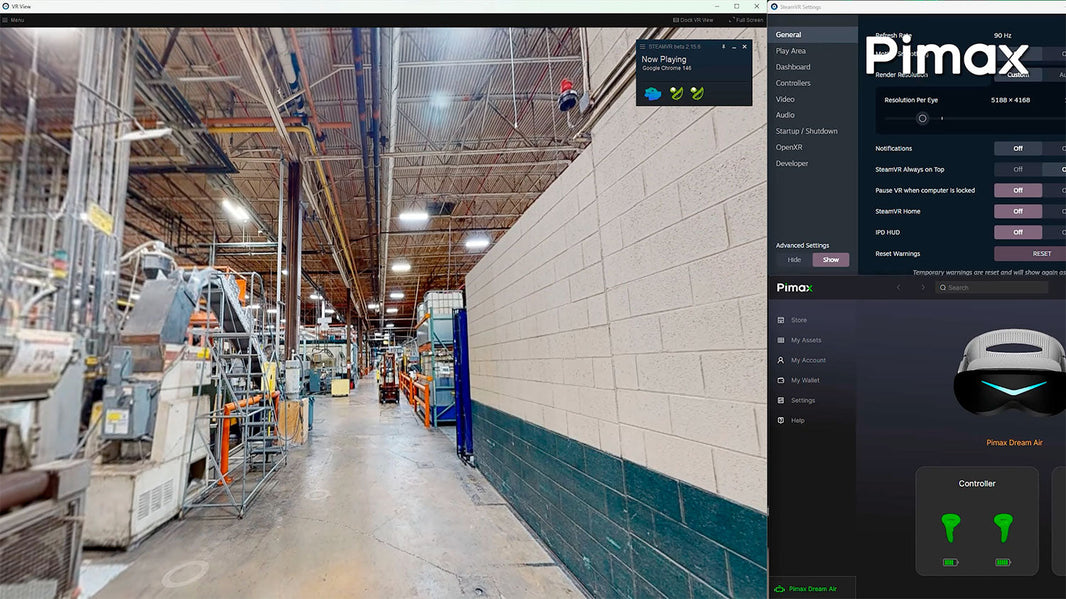The image size is (1066, 599).
Task: Open the Render Resolution Custom dropdown
Action: [x=1018, y=75]
